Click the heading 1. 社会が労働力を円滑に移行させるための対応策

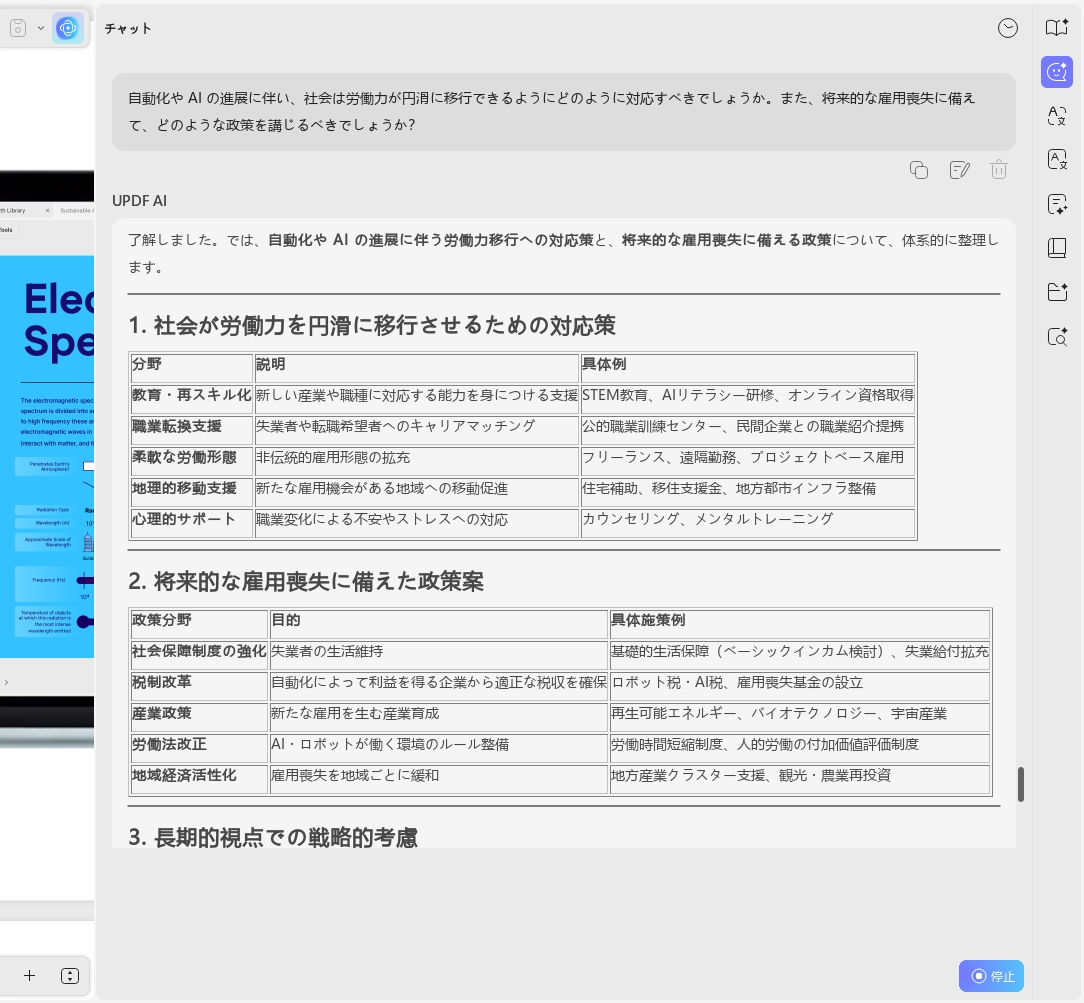(372, 326)
